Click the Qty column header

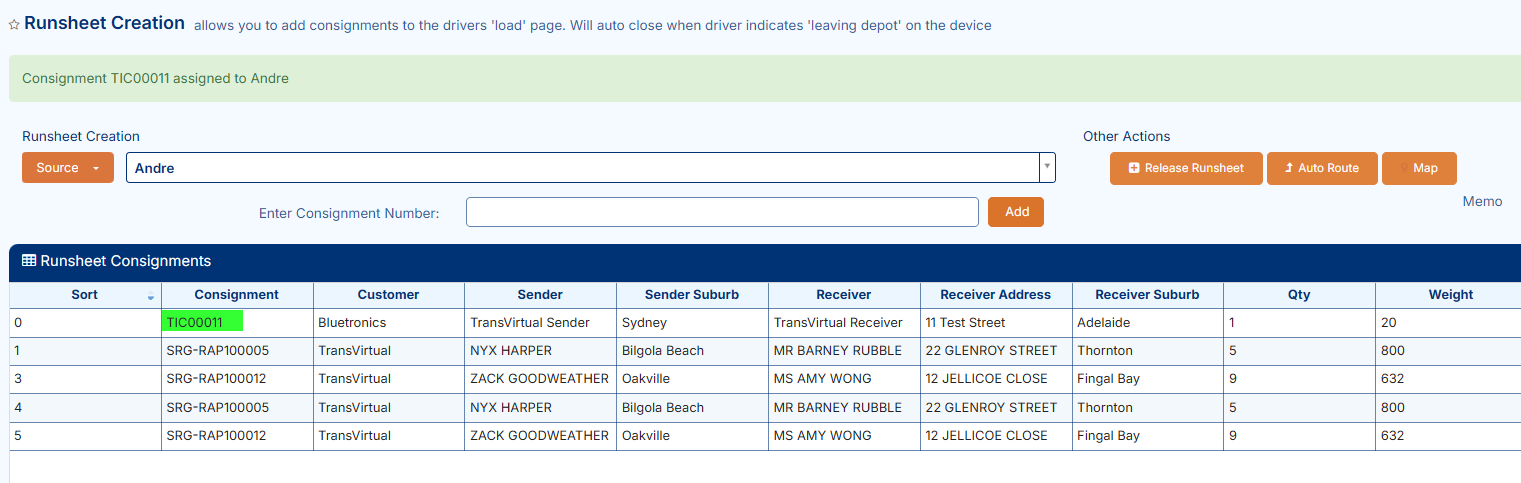[1299, 295]
